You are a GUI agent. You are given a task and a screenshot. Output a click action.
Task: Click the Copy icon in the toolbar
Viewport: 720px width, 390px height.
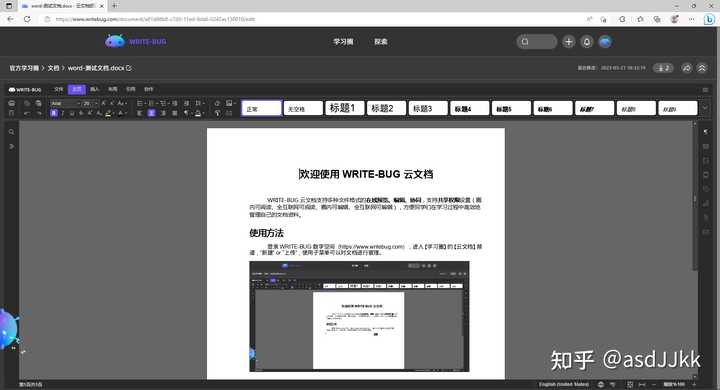coord(27,103)
